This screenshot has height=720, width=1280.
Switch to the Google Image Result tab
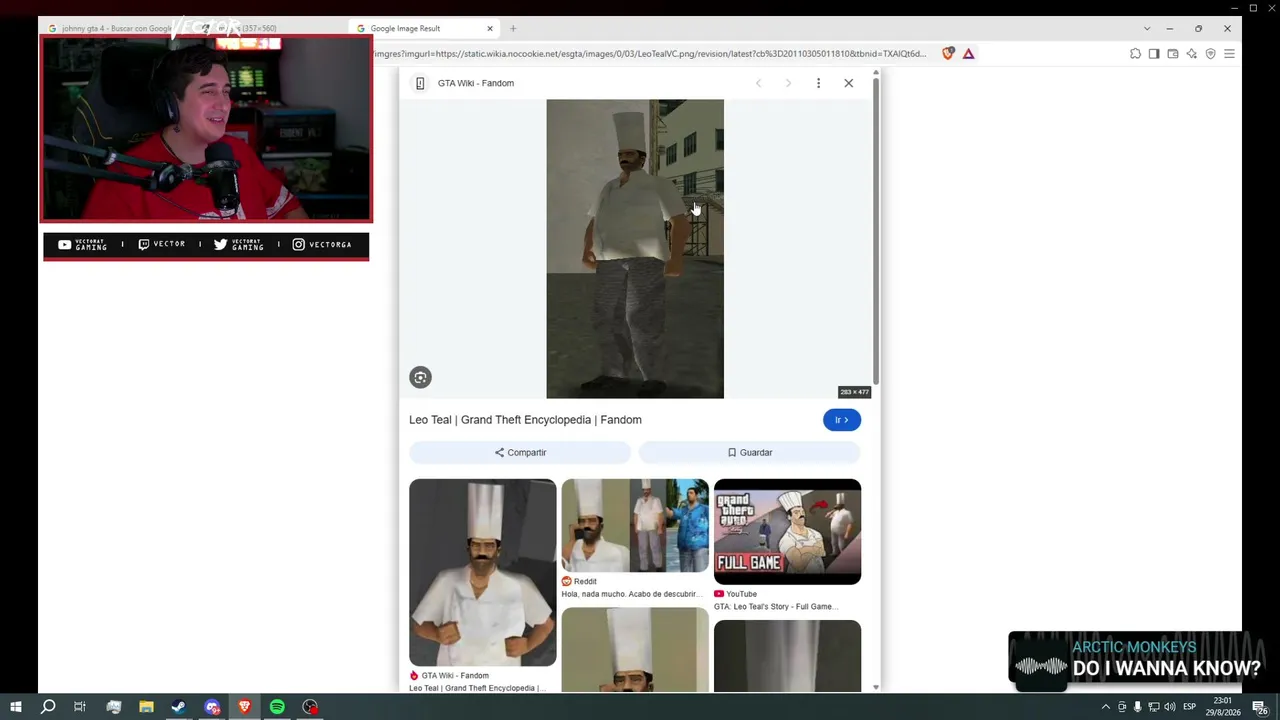(425, 28)
